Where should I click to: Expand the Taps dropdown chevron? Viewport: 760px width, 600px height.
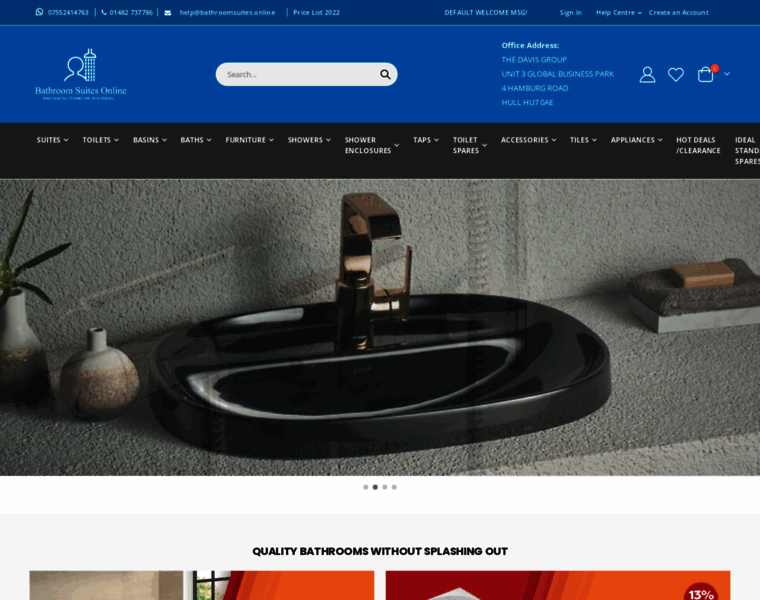point(436,140)
